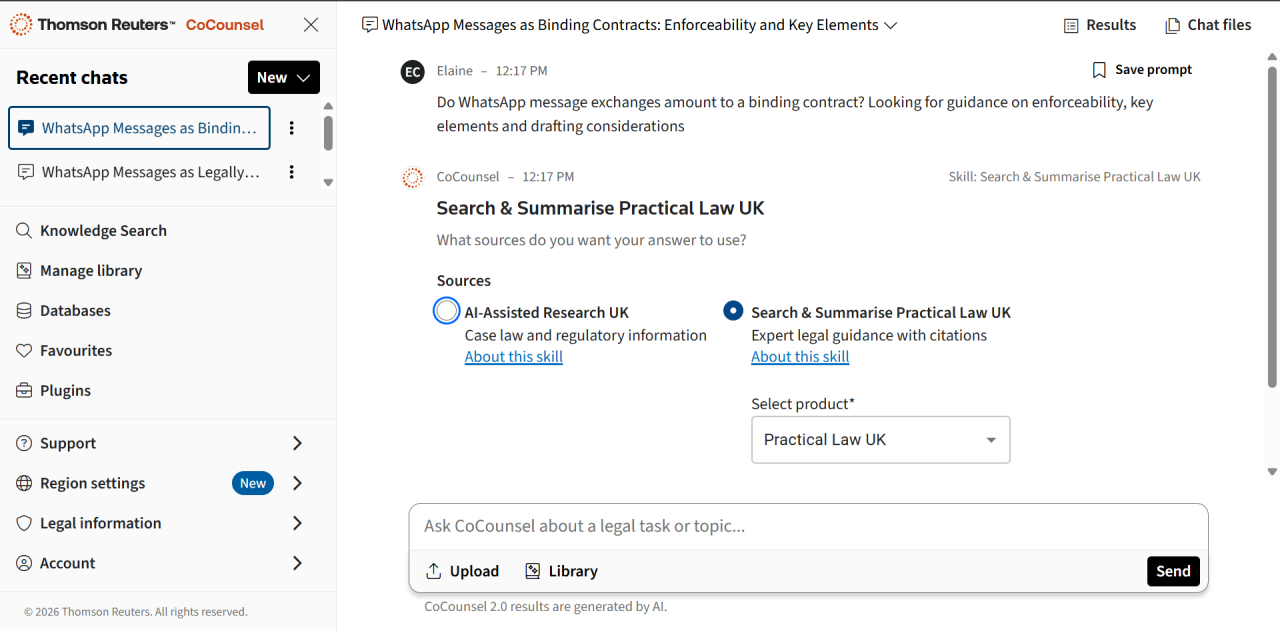Open the Chat files view

tap(1208, 24)
